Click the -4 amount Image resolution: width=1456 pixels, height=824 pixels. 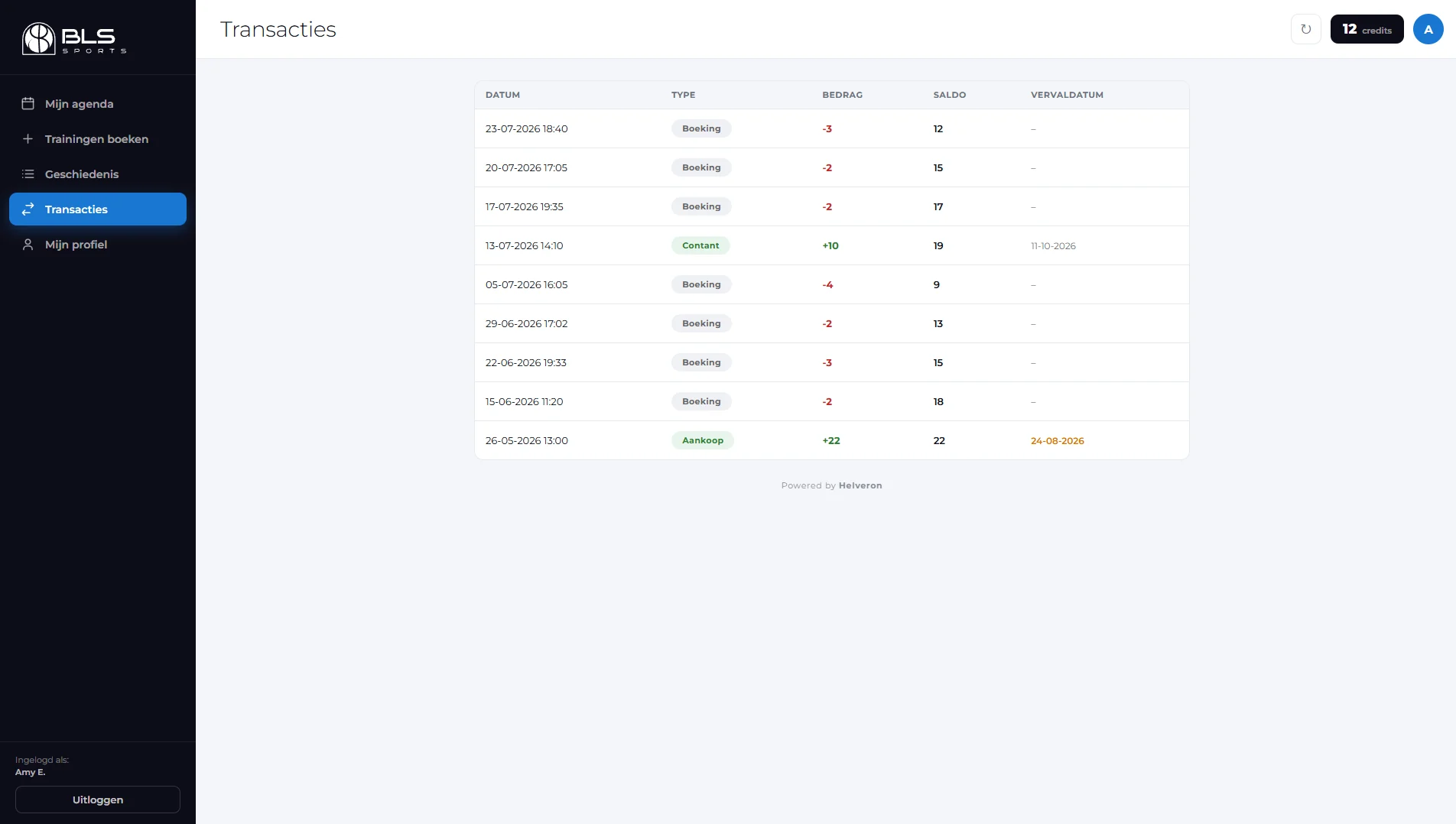827,284
